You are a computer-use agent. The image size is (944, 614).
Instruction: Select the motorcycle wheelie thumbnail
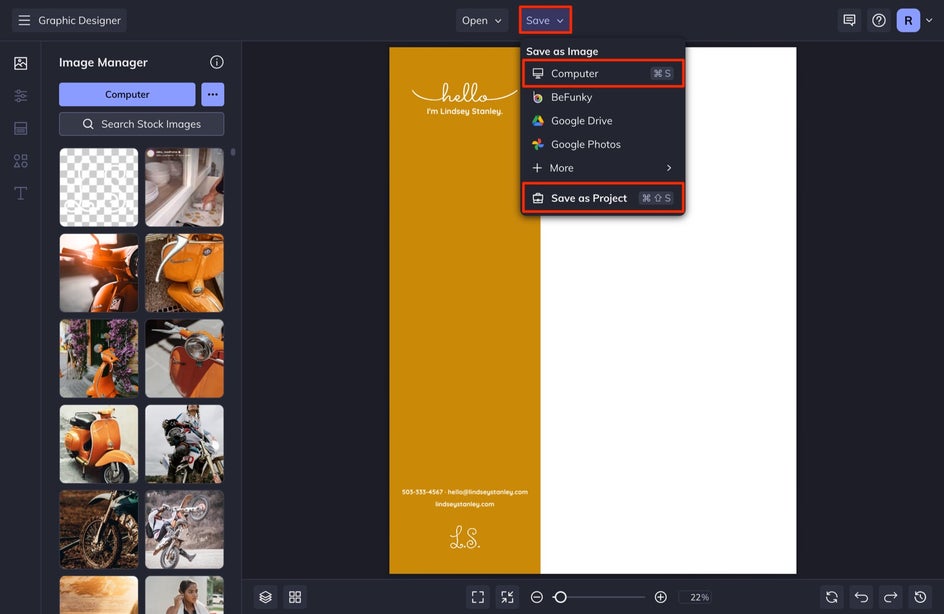pos(184,529)
